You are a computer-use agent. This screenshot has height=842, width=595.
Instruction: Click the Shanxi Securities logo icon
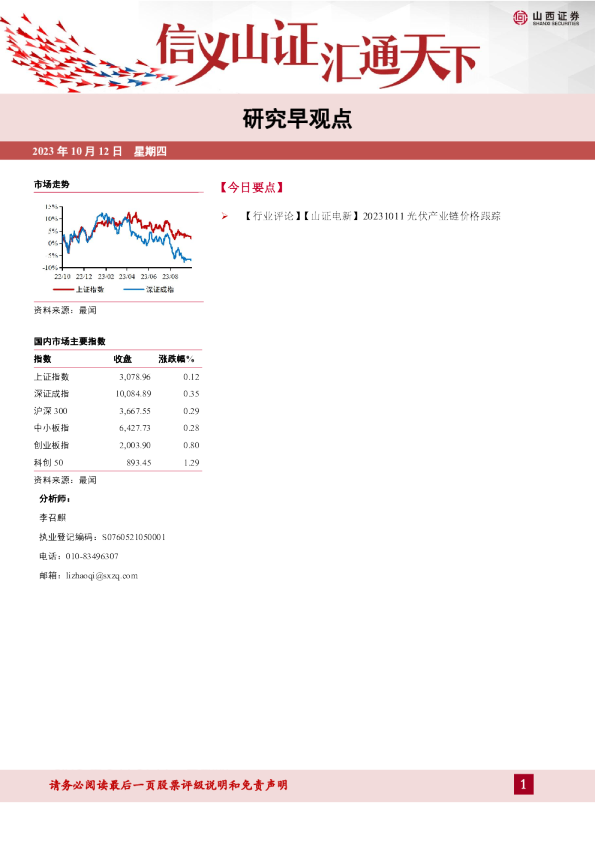pyautogui.click(x=520, y=18)
